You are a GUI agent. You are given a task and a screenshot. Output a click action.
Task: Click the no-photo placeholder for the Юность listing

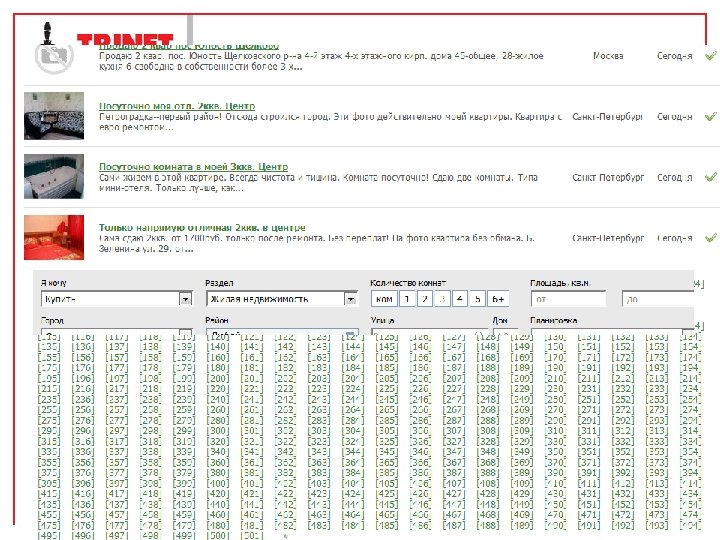pyautogui.click(x=54, y=57)
